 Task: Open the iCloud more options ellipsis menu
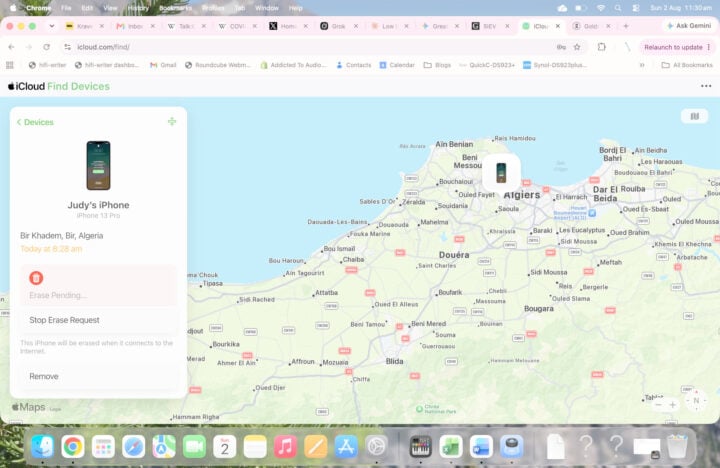[706, 86]
